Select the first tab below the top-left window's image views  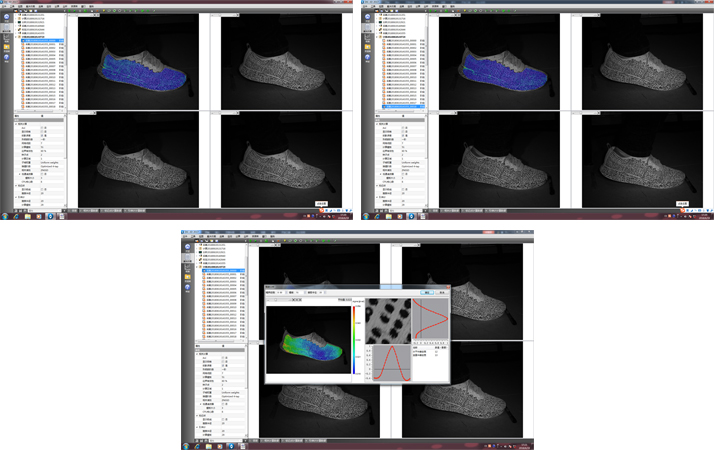pos(74,211)
